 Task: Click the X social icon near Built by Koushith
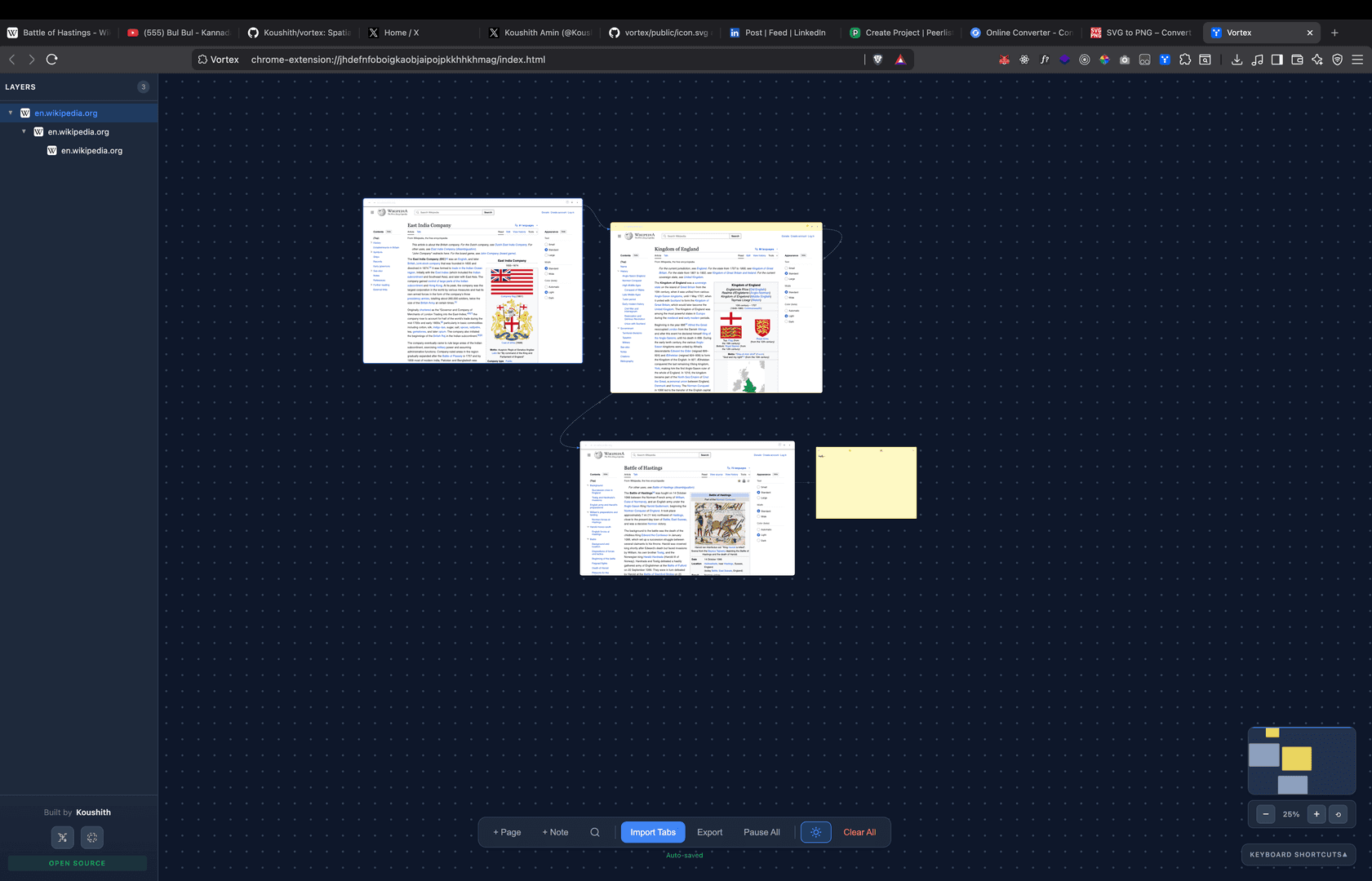(x=62, y=837)
